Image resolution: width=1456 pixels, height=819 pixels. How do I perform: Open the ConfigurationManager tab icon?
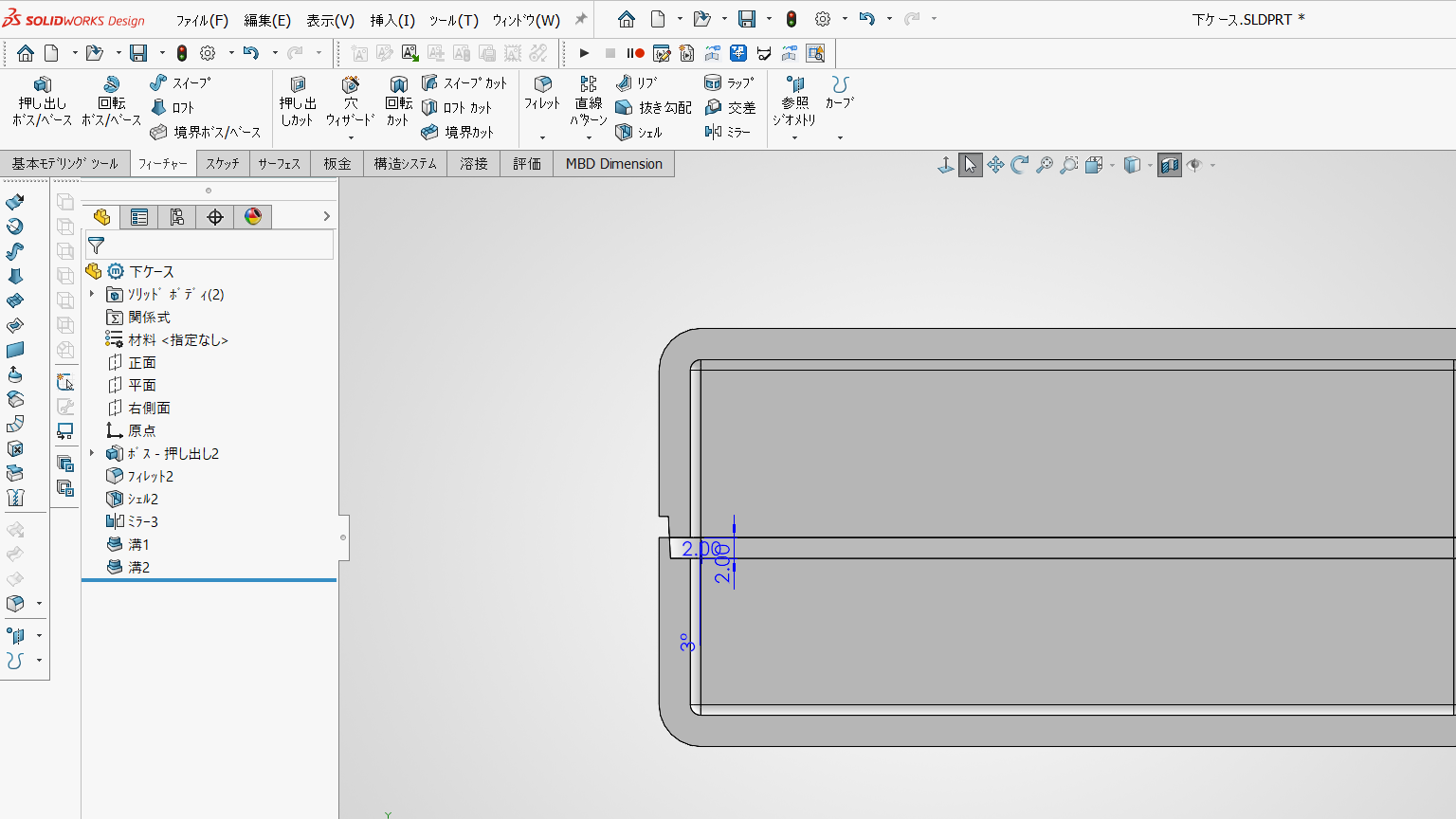tap(177, 217)
